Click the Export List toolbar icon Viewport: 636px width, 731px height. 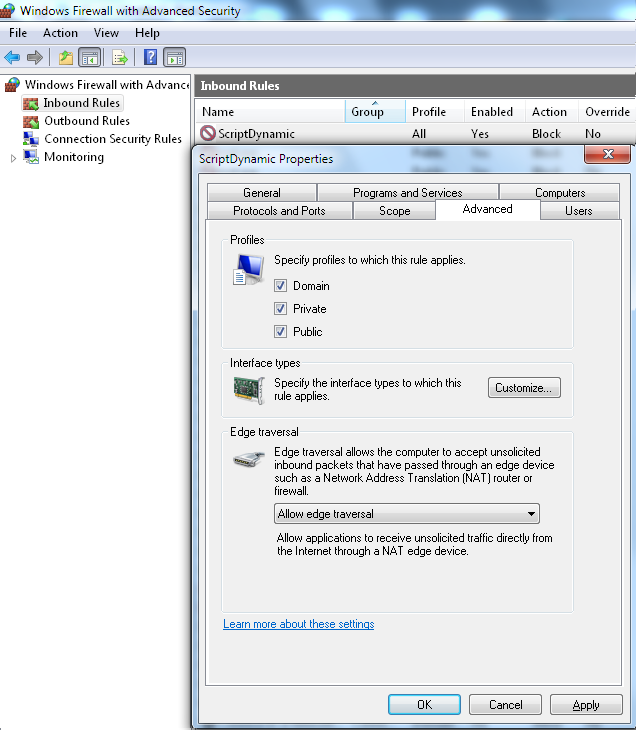120,57
